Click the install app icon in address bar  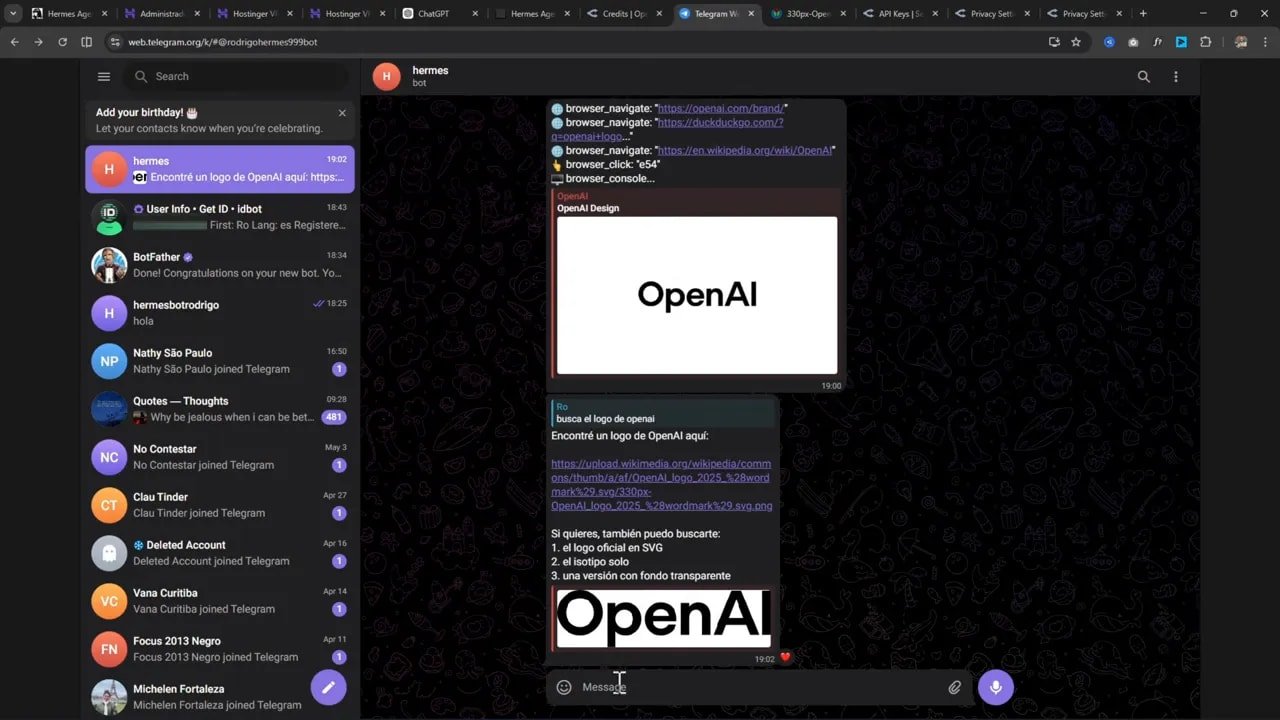pos(1054,42)
